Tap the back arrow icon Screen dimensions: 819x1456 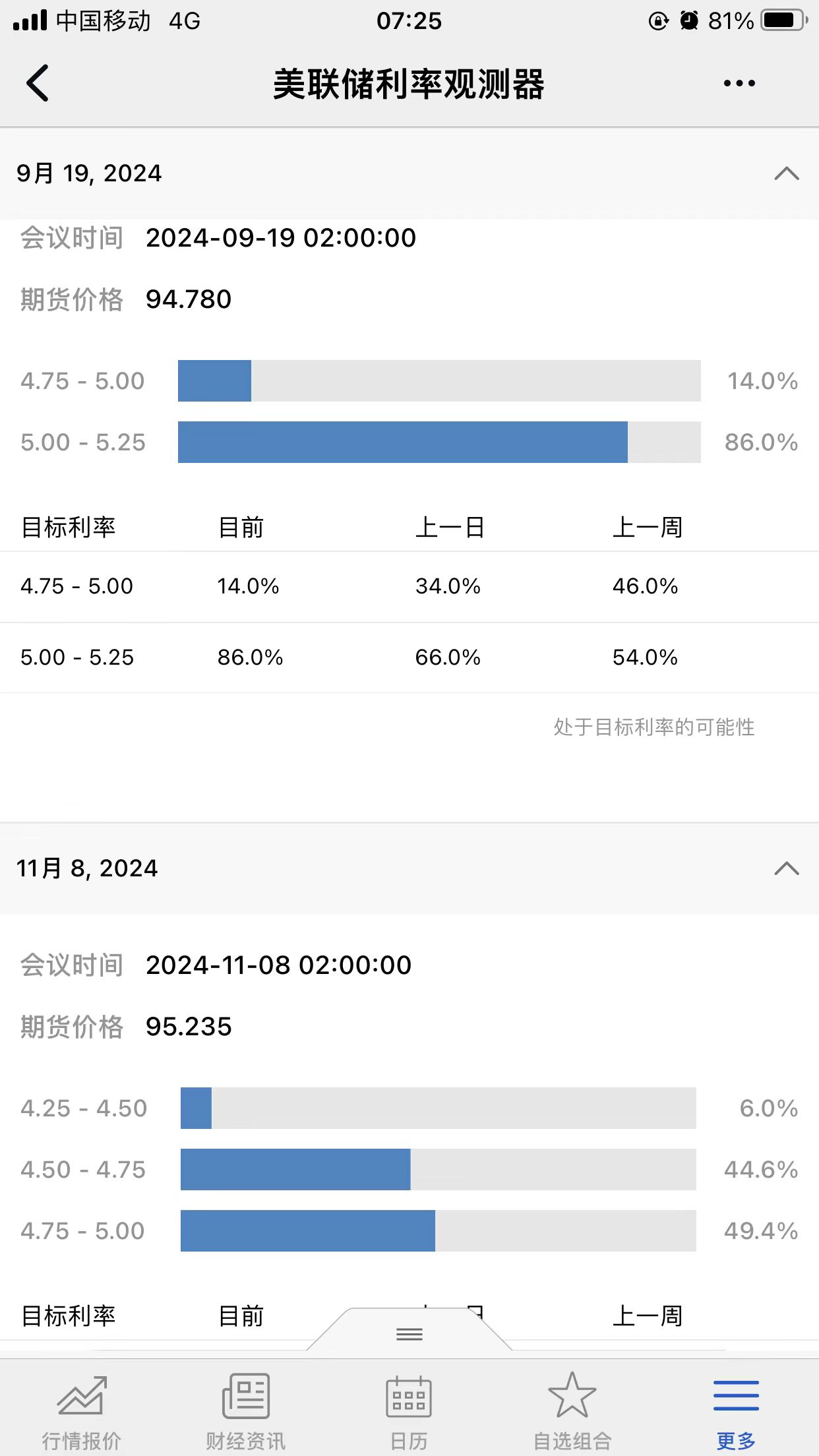tap(38, 83)
